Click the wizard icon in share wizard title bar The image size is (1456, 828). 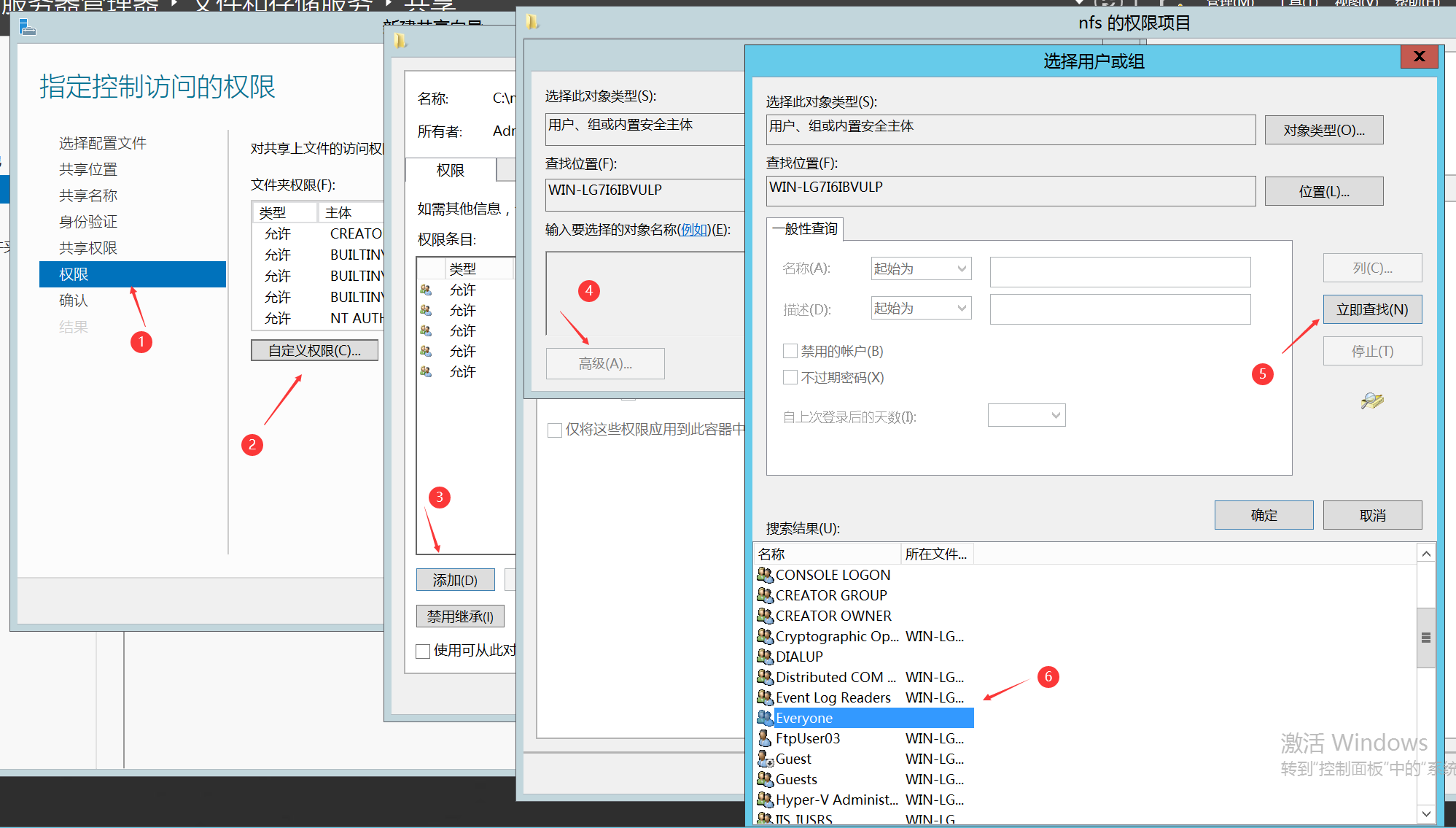28,28
